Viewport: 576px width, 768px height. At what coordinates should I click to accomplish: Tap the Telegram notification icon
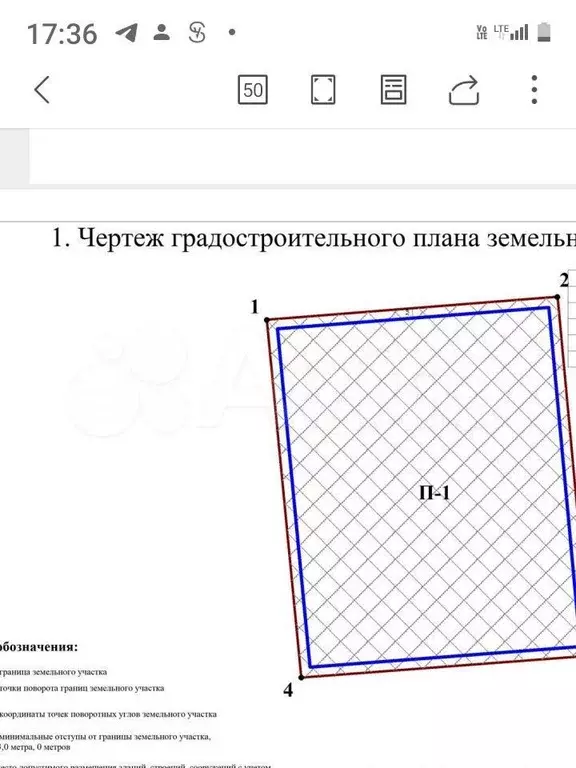click(x=126, y=33)
